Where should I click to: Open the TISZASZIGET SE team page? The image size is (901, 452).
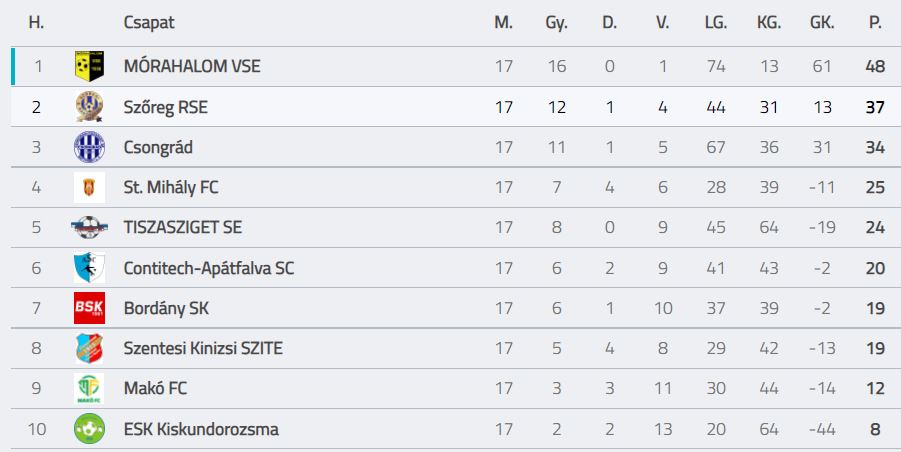182,227
